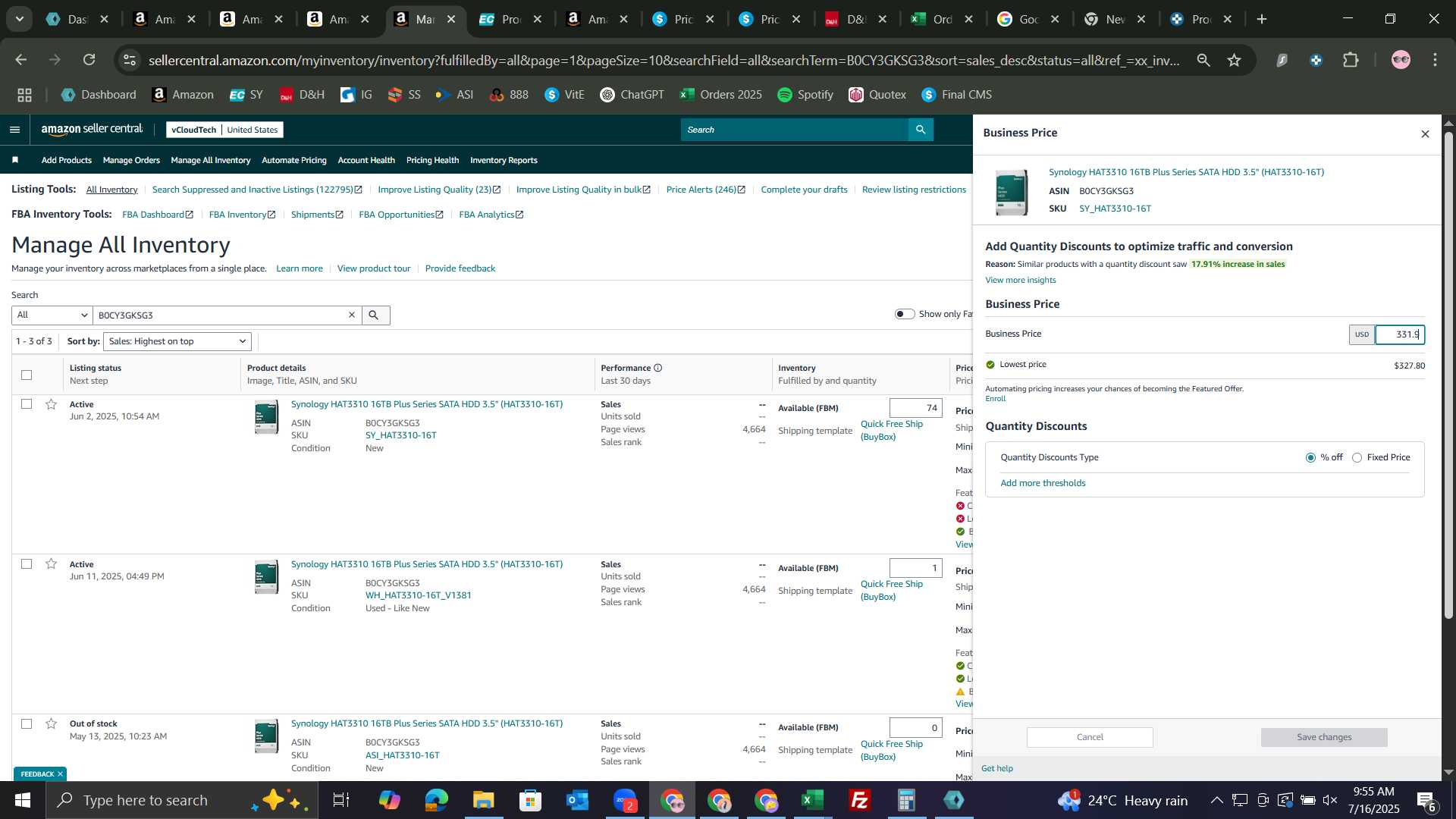Screen dimensions: 1456x819
Task: Click Save changes in Business Price panel
Action: pyautogui.click(x=1324, y=737)
